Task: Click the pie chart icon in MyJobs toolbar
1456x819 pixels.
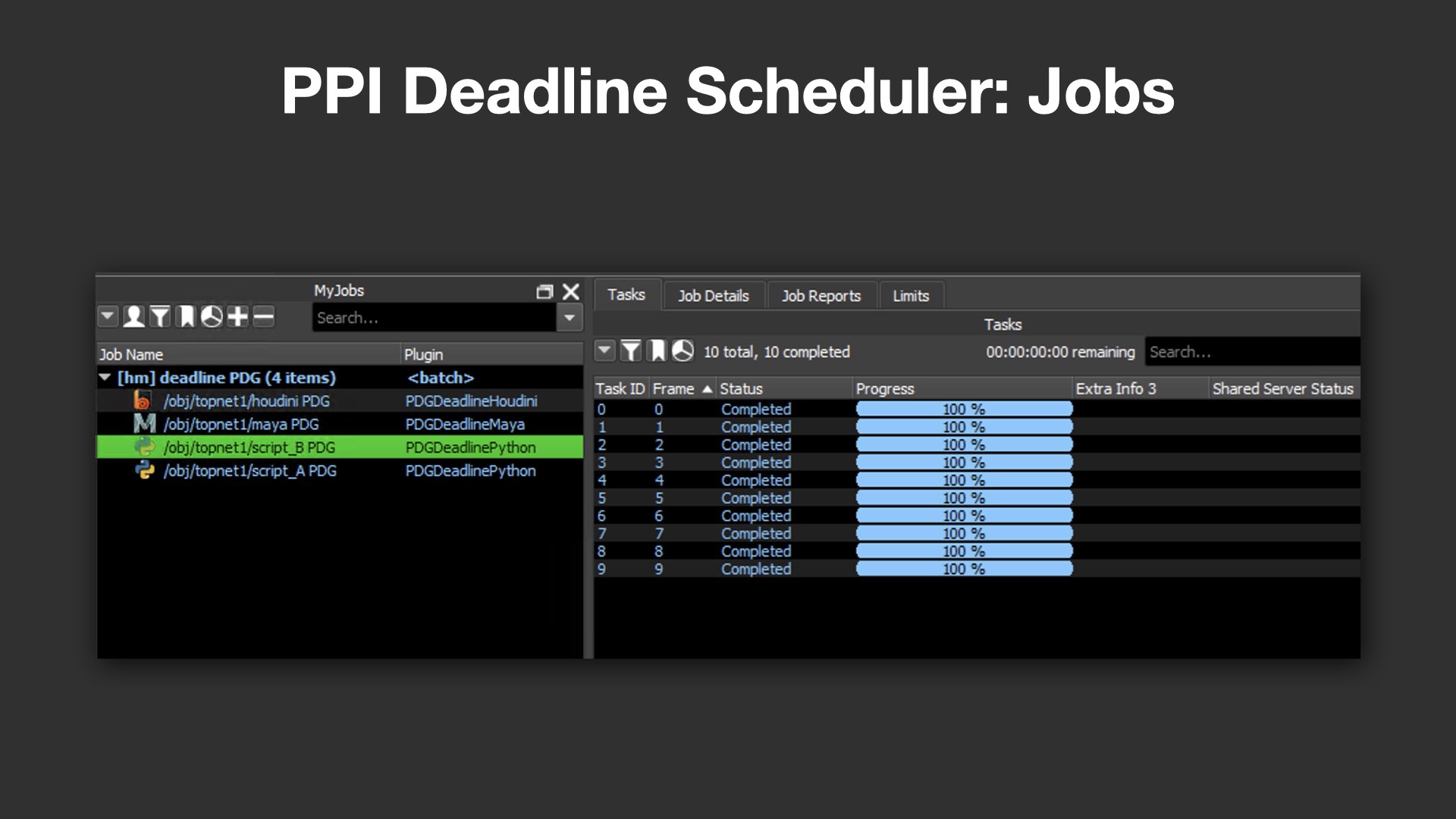Action: [x=212, y=316]
